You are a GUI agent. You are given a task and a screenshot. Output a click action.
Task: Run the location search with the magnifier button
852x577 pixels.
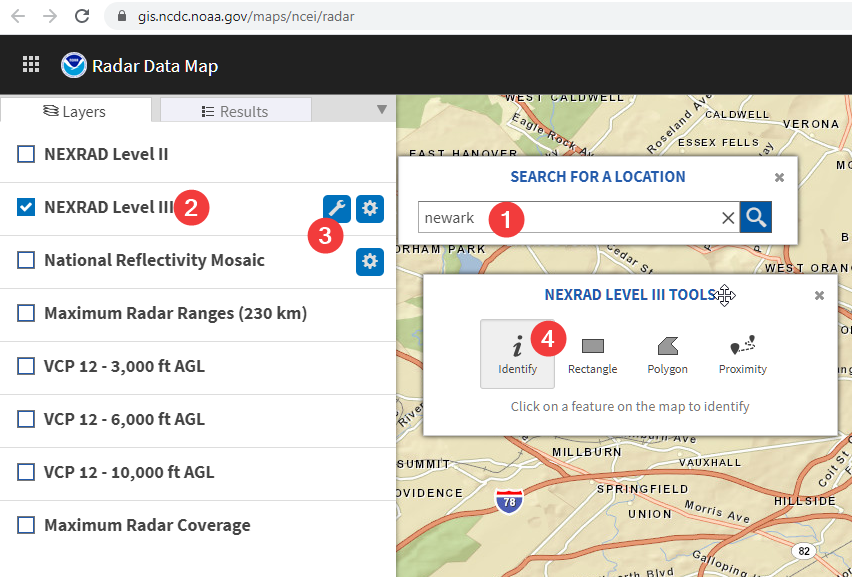pyautogui.click(x=755, y=217)
